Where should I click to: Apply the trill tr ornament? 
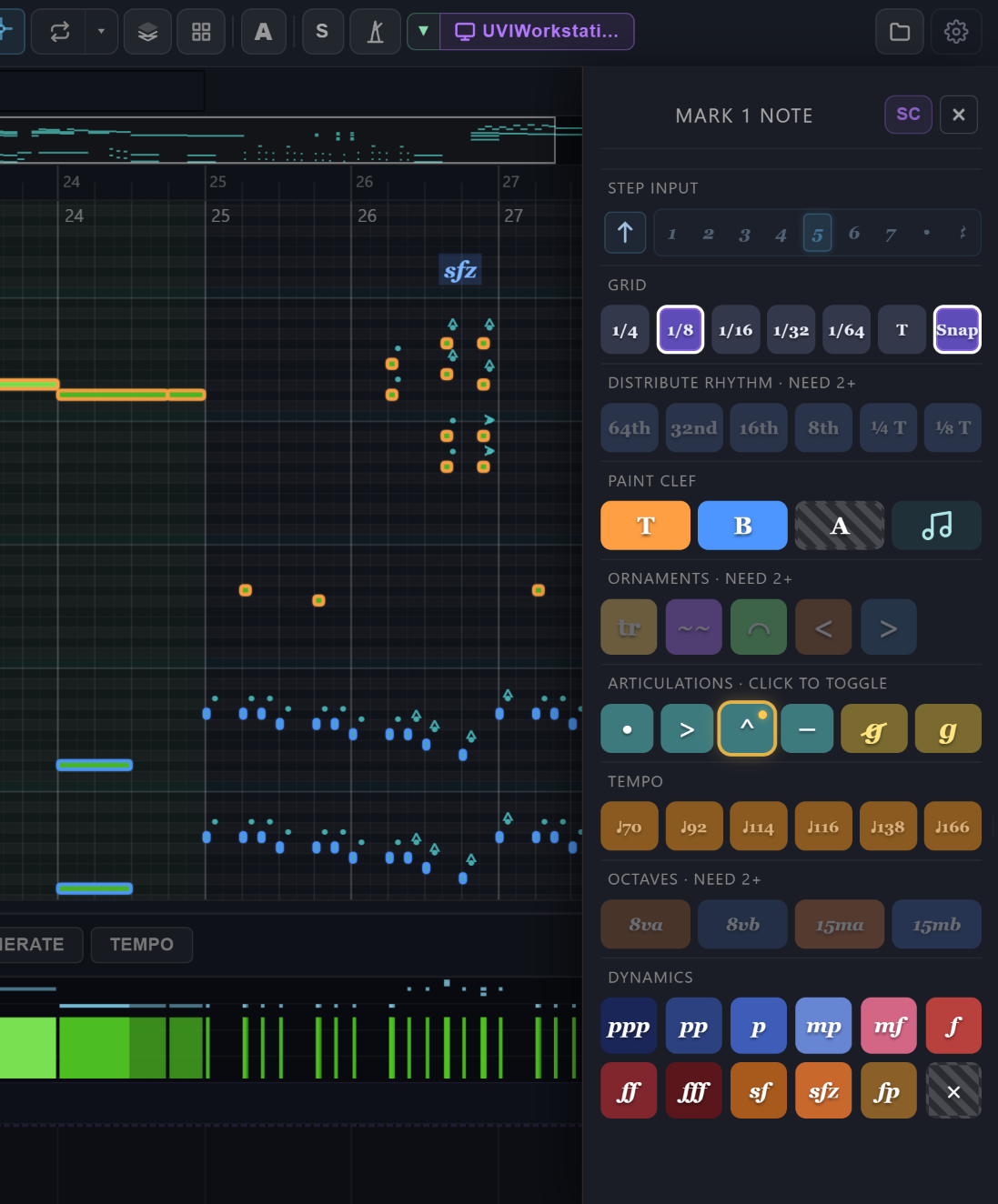click(x=629, y=627)
